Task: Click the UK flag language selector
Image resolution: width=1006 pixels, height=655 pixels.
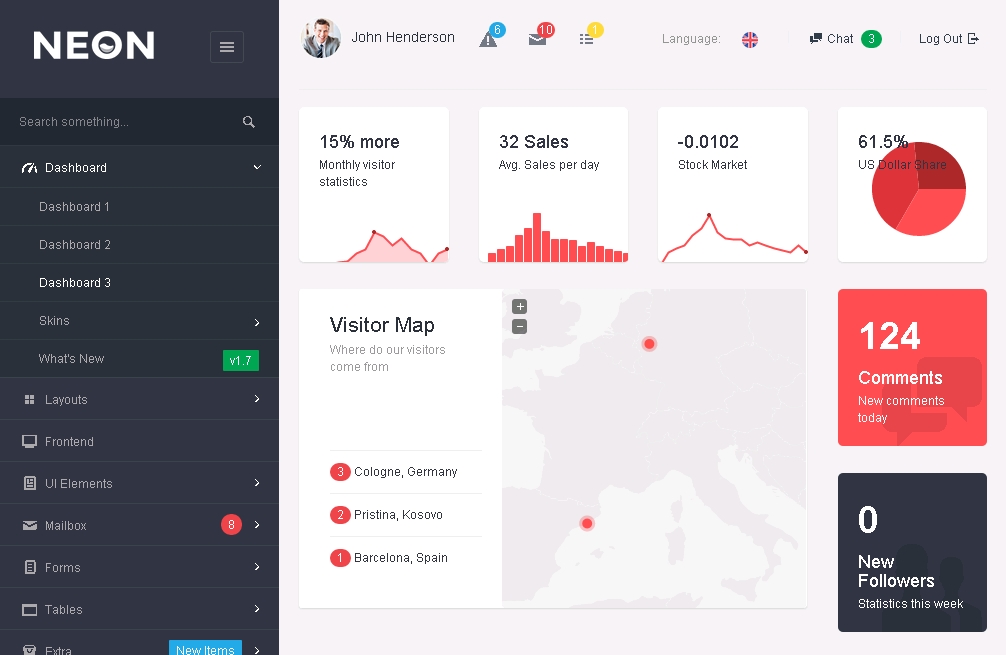Action: pos(750,39)
